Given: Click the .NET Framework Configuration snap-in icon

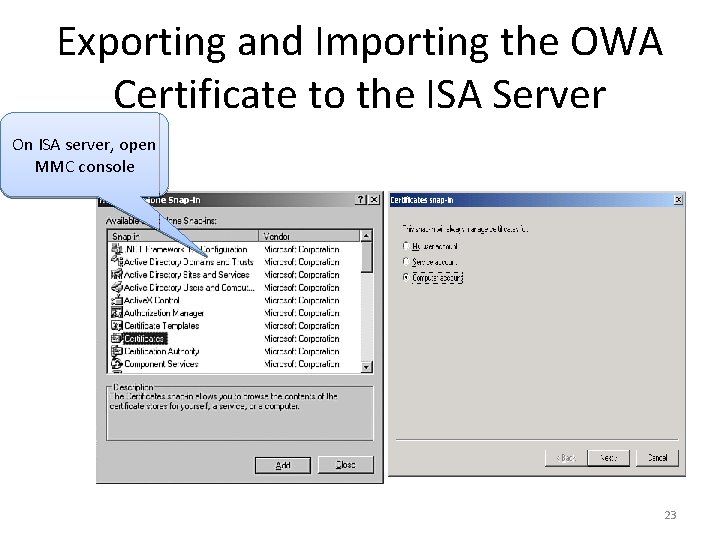Looking at the screenshot, I should coord(117,249).
